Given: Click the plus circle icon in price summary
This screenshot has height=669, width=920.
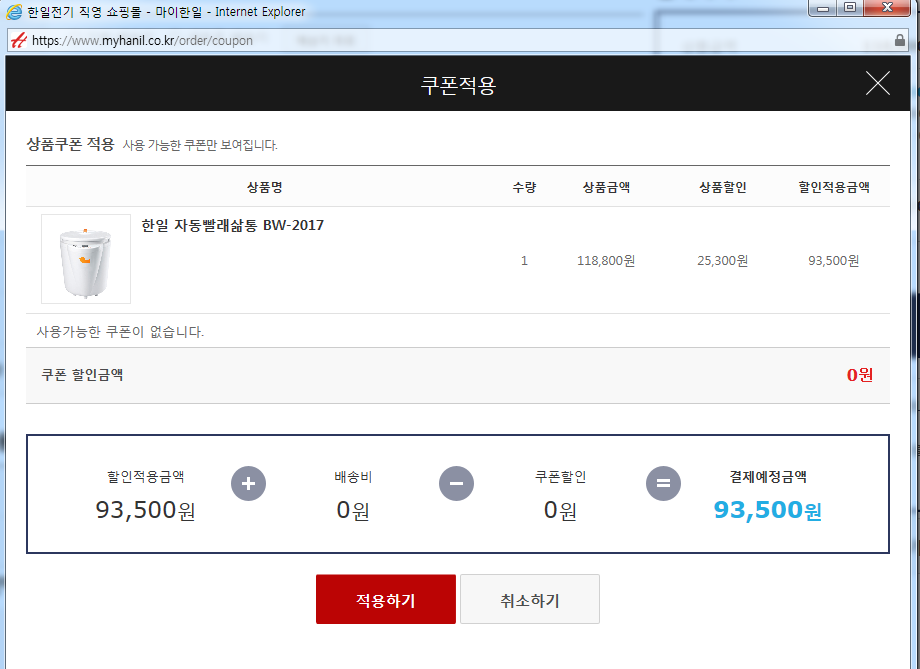Looking at the screenshot, I should click(x=248, y=484).
